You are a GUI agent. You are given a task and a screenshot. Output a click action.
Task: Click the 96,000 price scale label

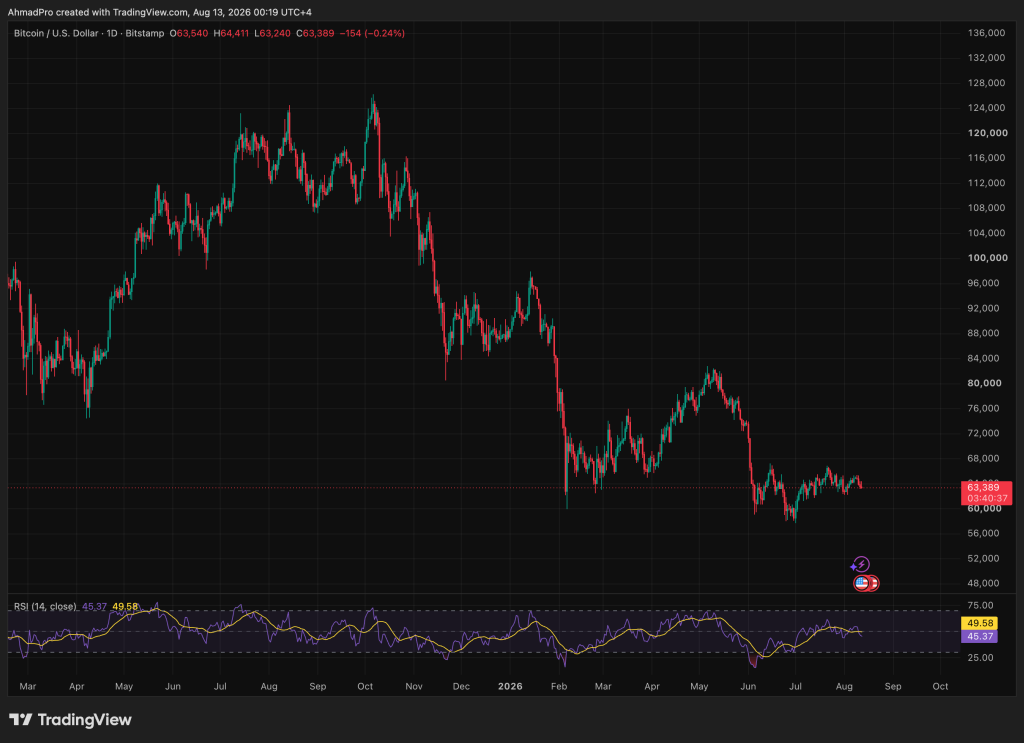tap(984, 283)
